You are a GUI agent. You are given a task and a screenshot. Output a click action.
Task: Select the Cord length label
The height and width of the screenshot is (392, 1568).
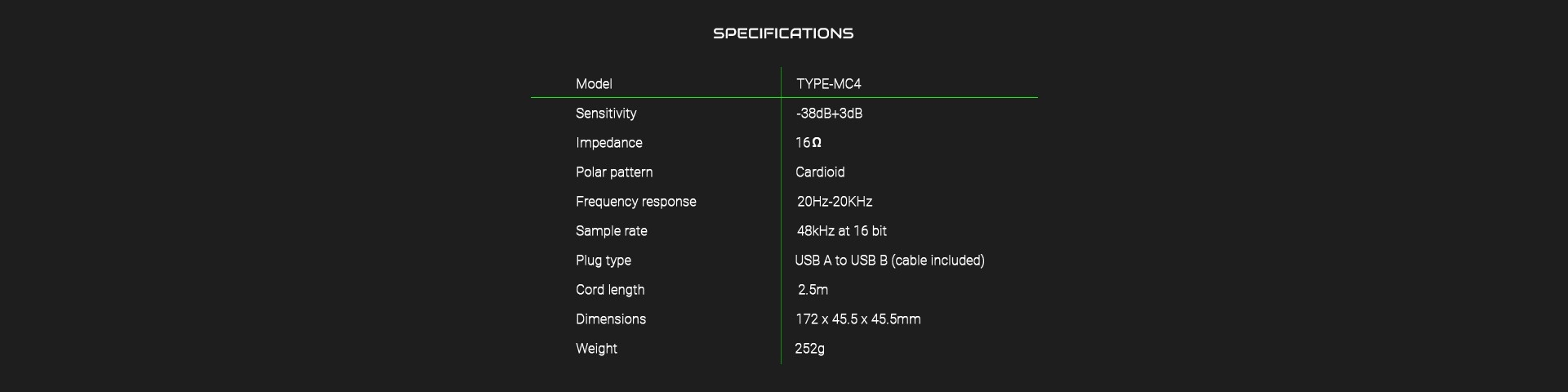pyautogui.click(x=610, y=290)
